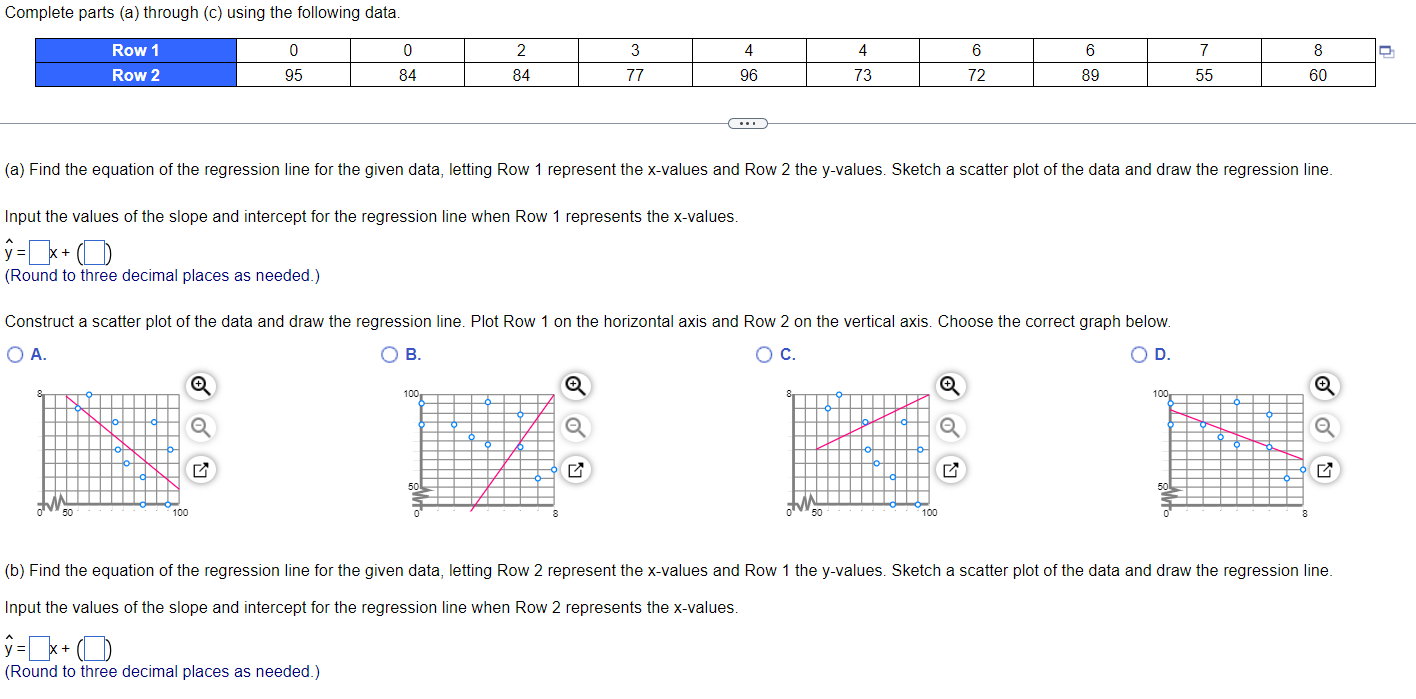Select answer choice D radio button
Viewport: 1416px width, 699px height.
(1138, 354)
